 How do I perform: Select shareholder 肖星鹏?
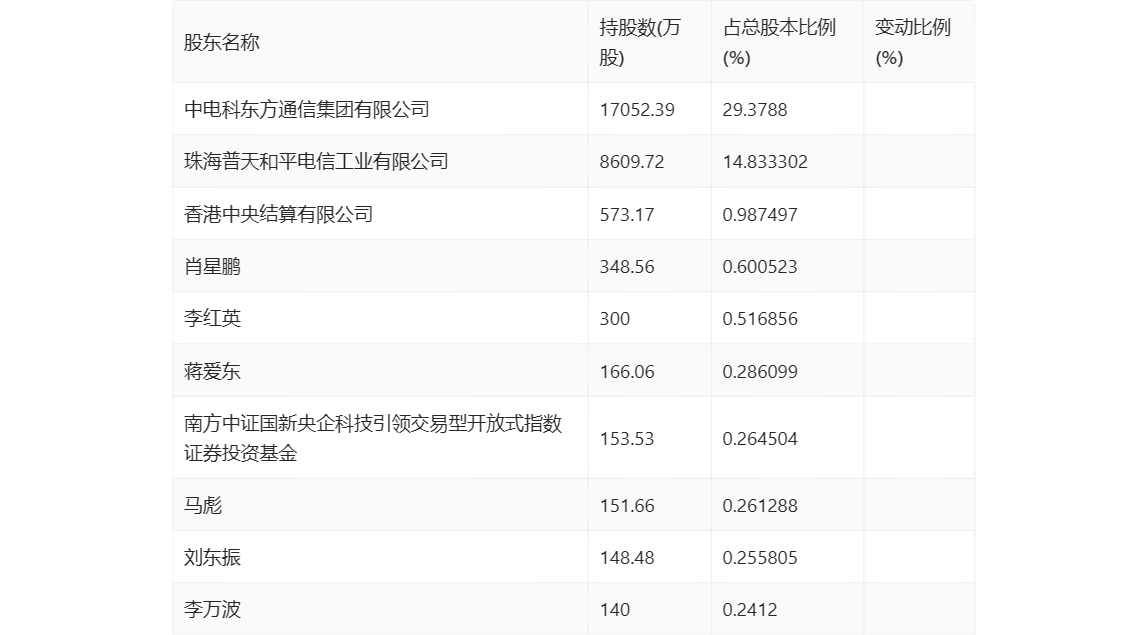(212, 267)
